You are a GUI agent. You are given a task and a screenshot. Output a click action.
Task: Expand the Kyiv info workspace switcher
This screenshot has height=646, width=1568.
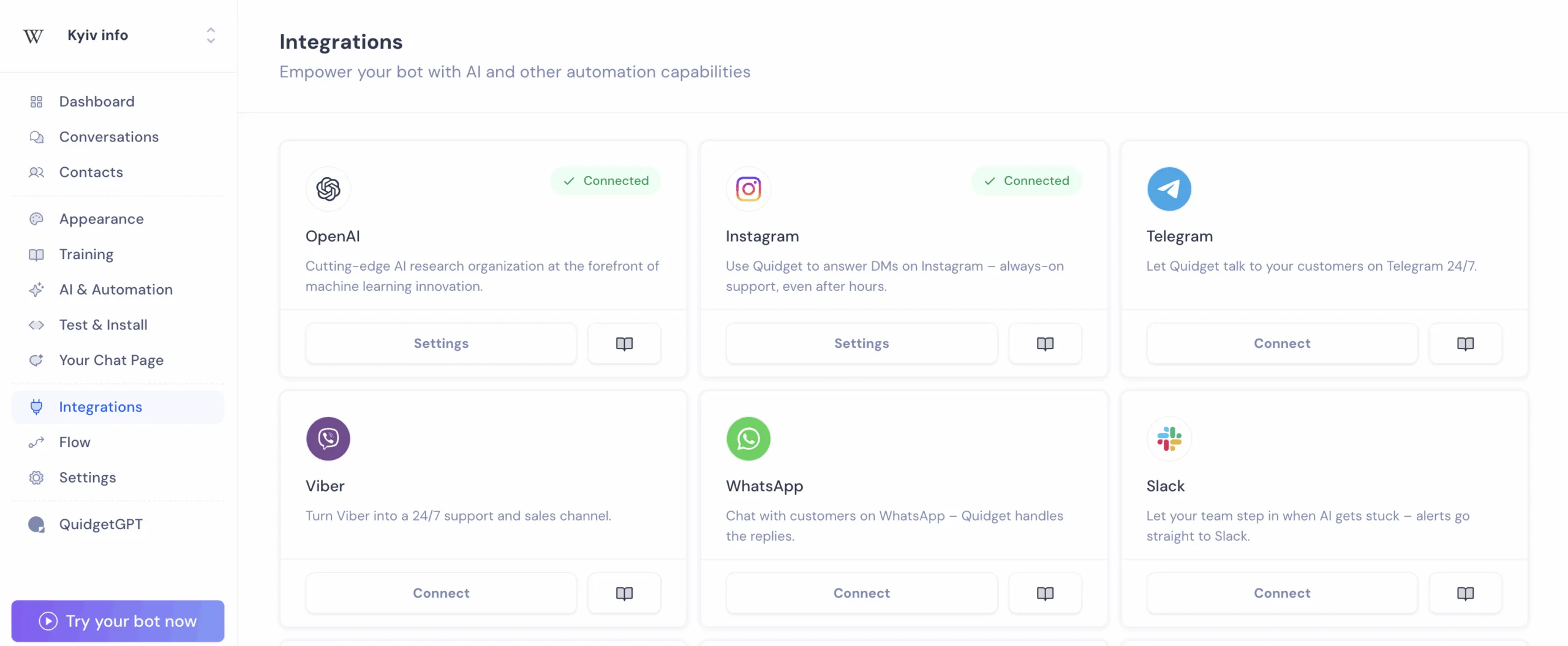[x=211, y=36]
